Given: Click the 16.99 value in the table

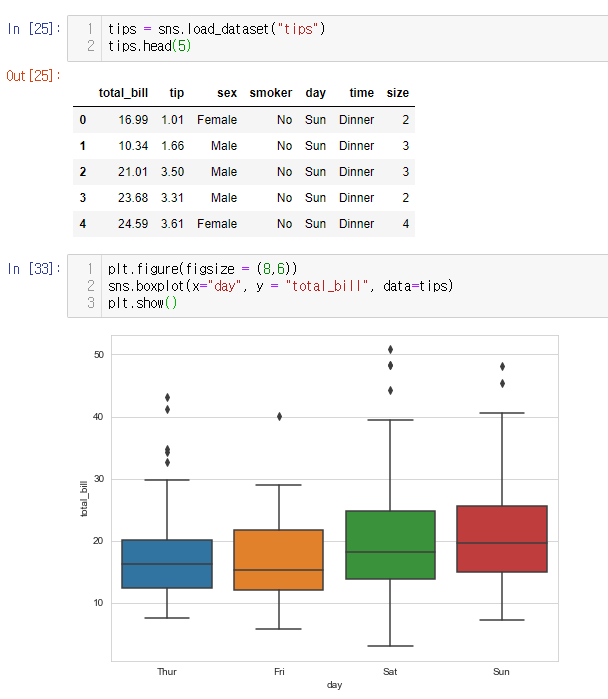Looking at the screenshot, I should pos(133,120).
